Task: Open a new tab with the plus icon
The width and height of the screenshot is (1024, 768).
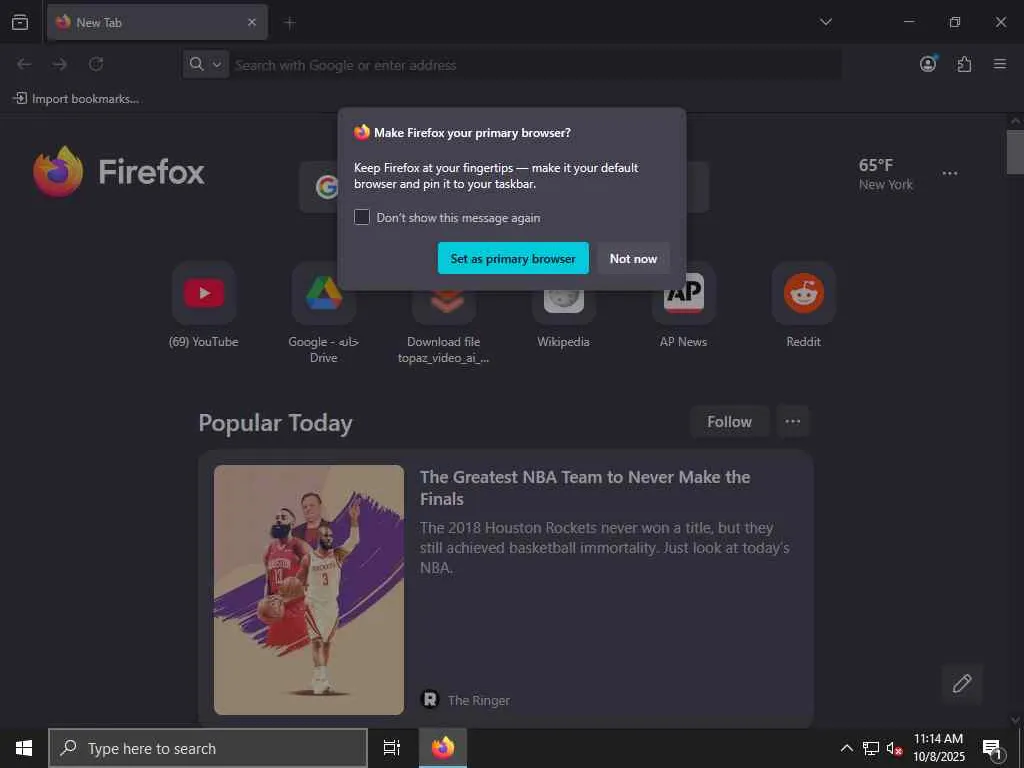Action: (290, 23)
